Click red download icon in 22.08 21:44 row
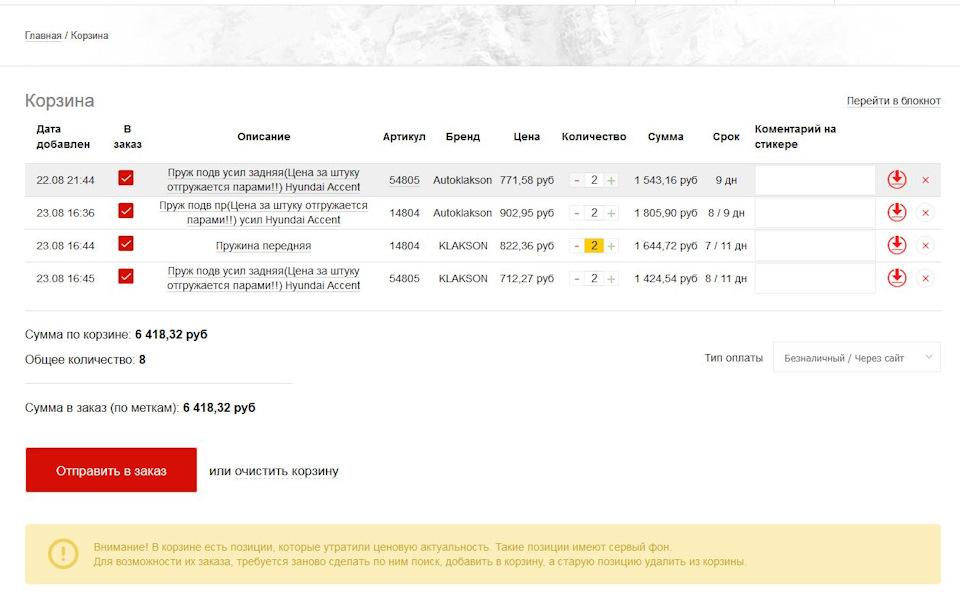This screenshot has height=595, width=960. pyautogui.click(x=897, y=179)
